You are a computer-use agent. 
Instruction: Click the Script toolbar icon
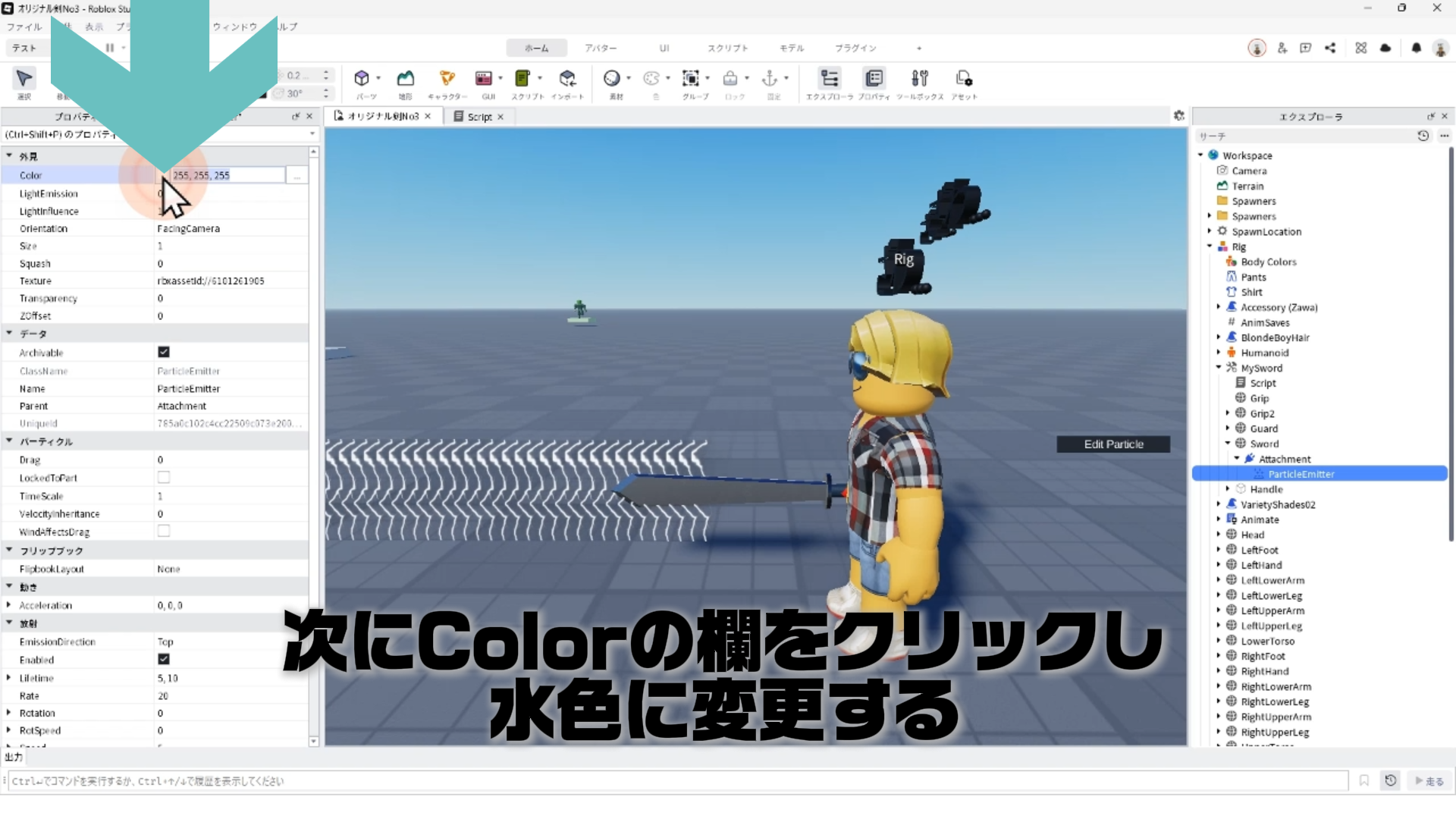[522, 78]
